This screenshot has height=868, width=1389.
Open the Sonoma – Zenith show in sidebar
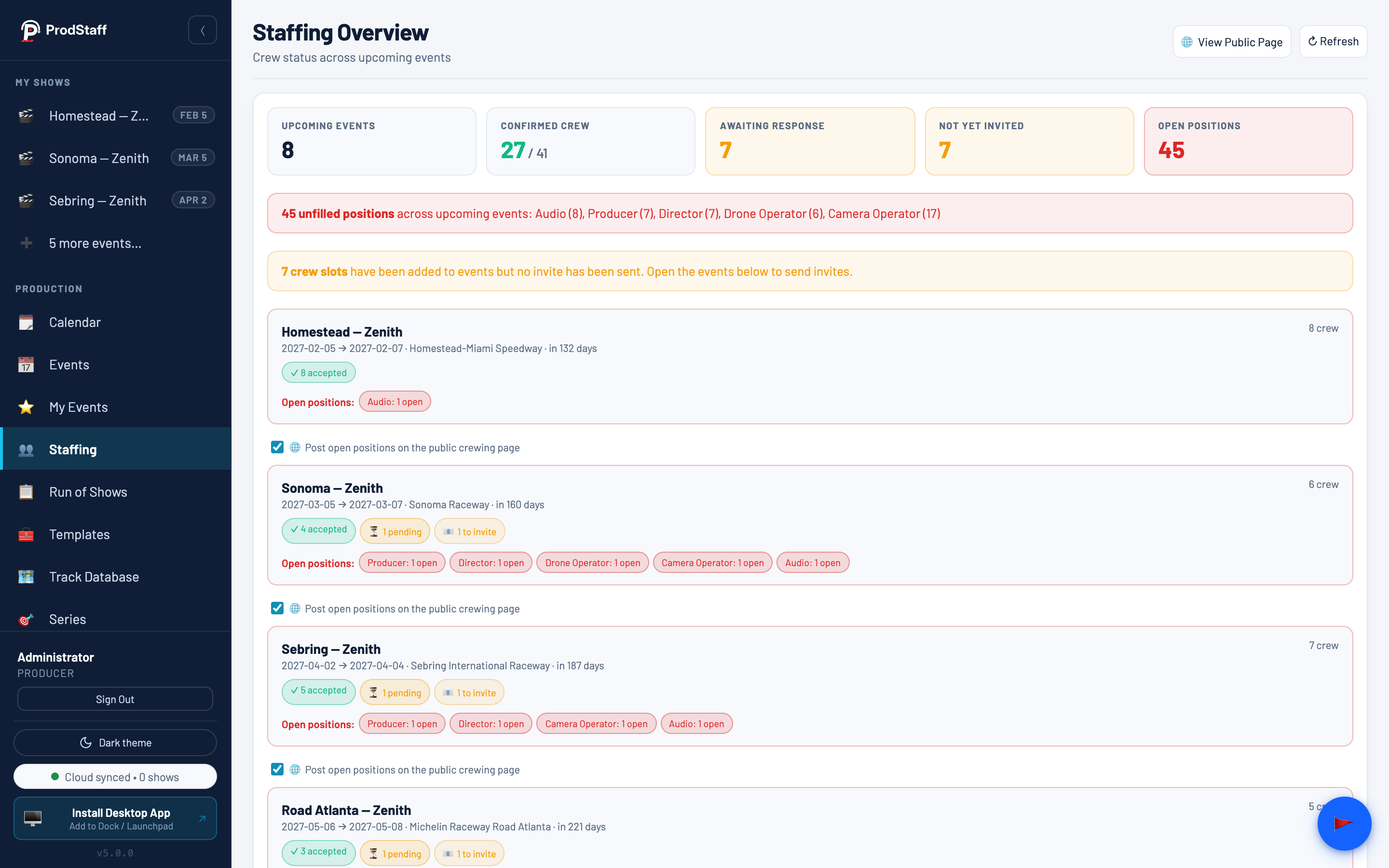tap(115, 158)
